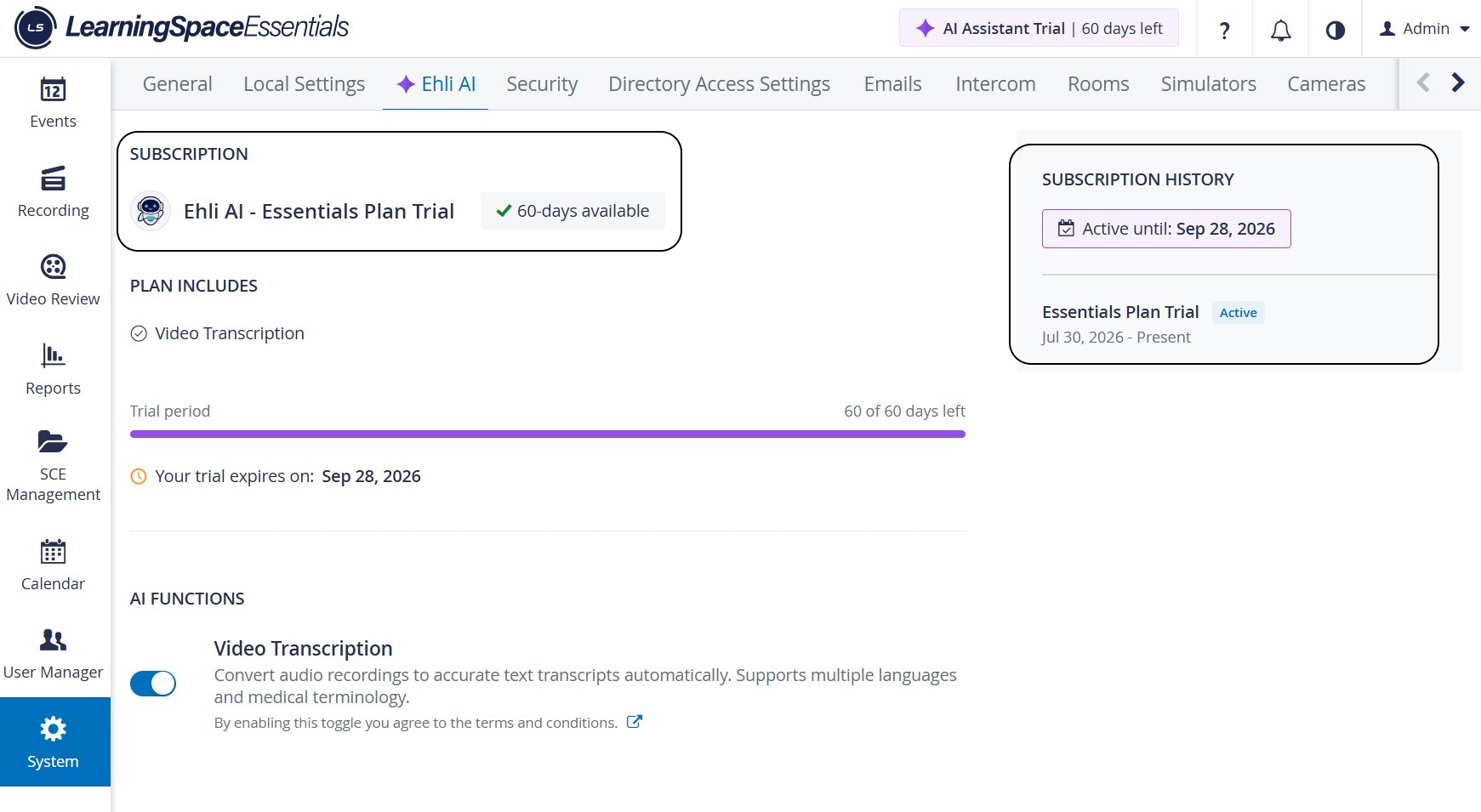Click the calendar icon beside Active until
The width and height of the screenshot is (1481, 812).
[x=1066, y=228]
